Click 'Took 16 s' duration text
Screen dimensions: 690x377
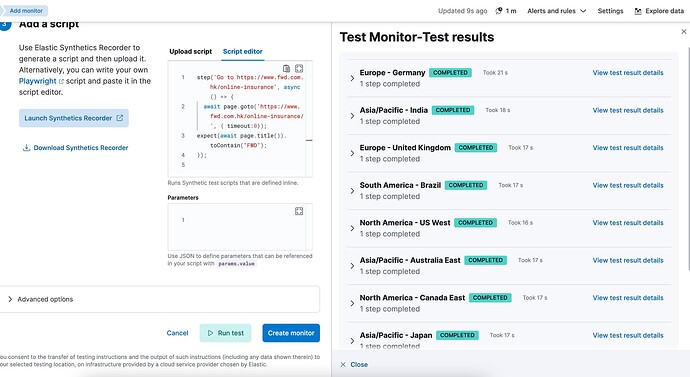(520, 223)
